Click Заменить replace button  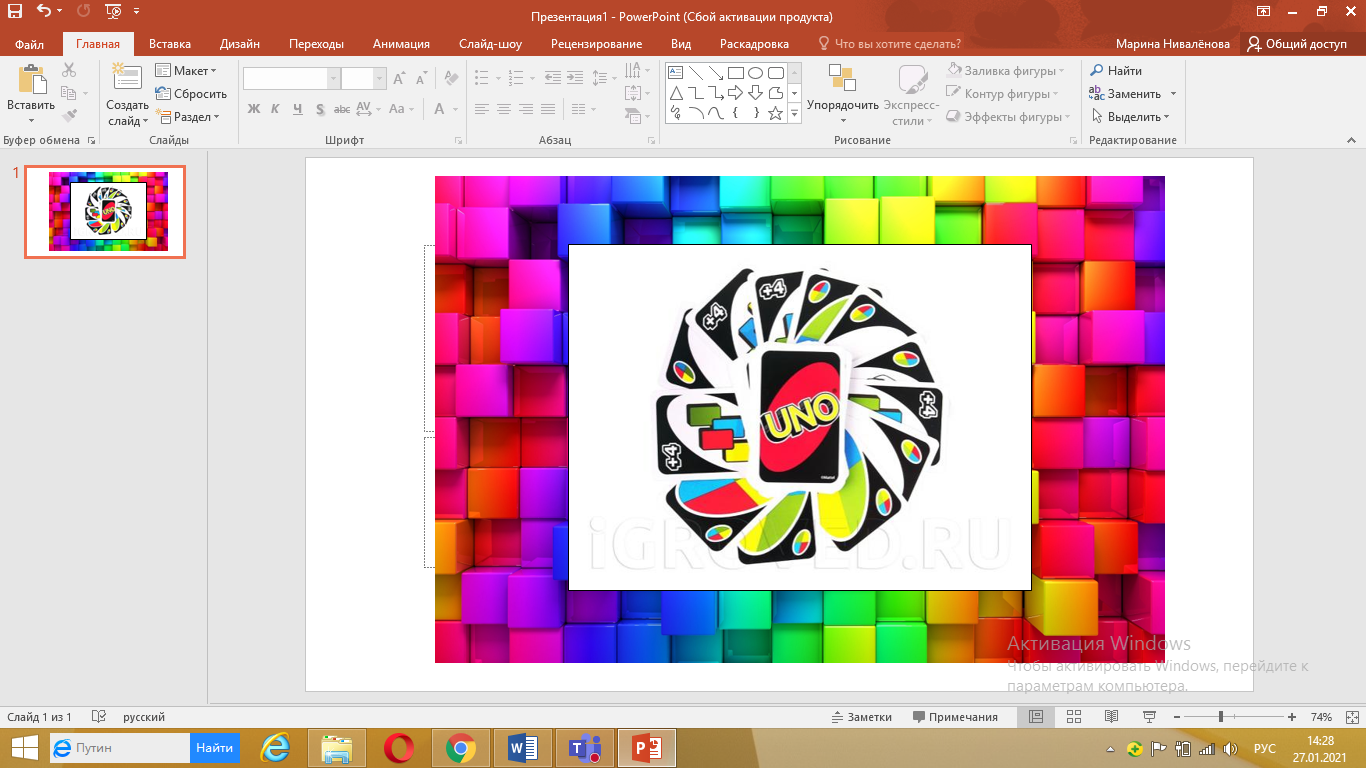tap(1125, 94)
